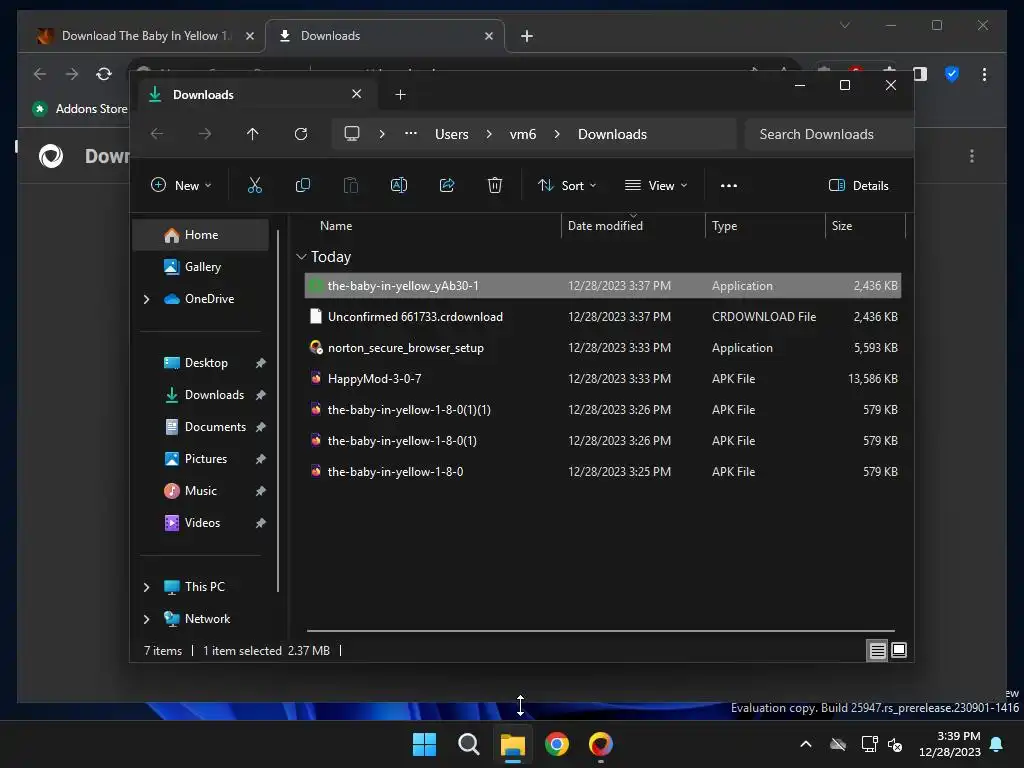The image size is (1024, 768).
Task: Select Unconfirmed 661733.crdownload file
Action: [x=603, y=317]
